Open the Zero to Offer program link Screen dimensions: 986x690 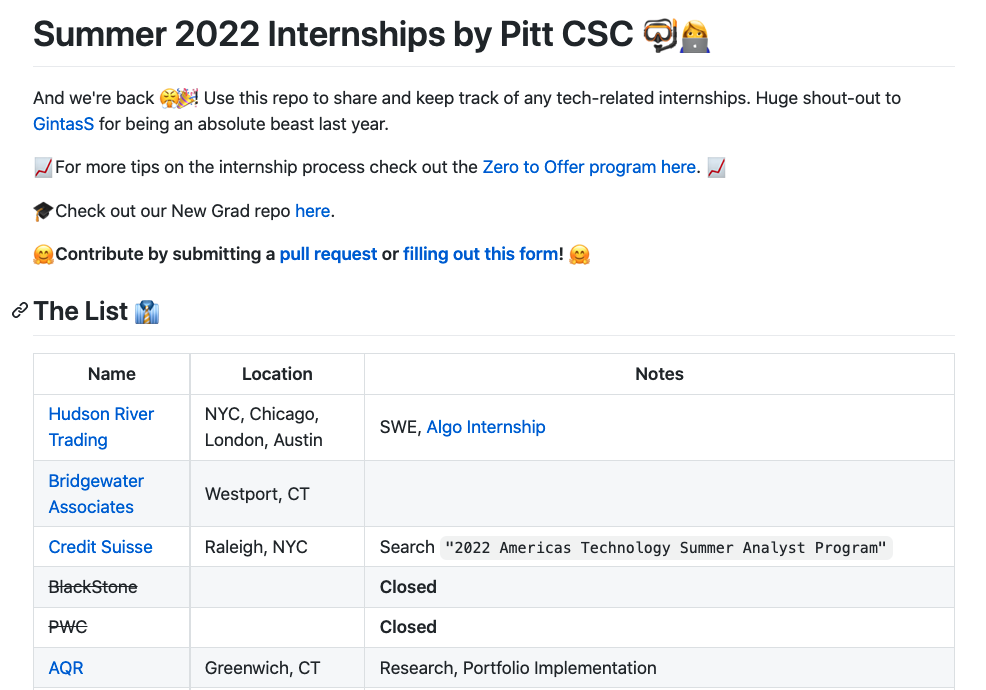(589, 167)
